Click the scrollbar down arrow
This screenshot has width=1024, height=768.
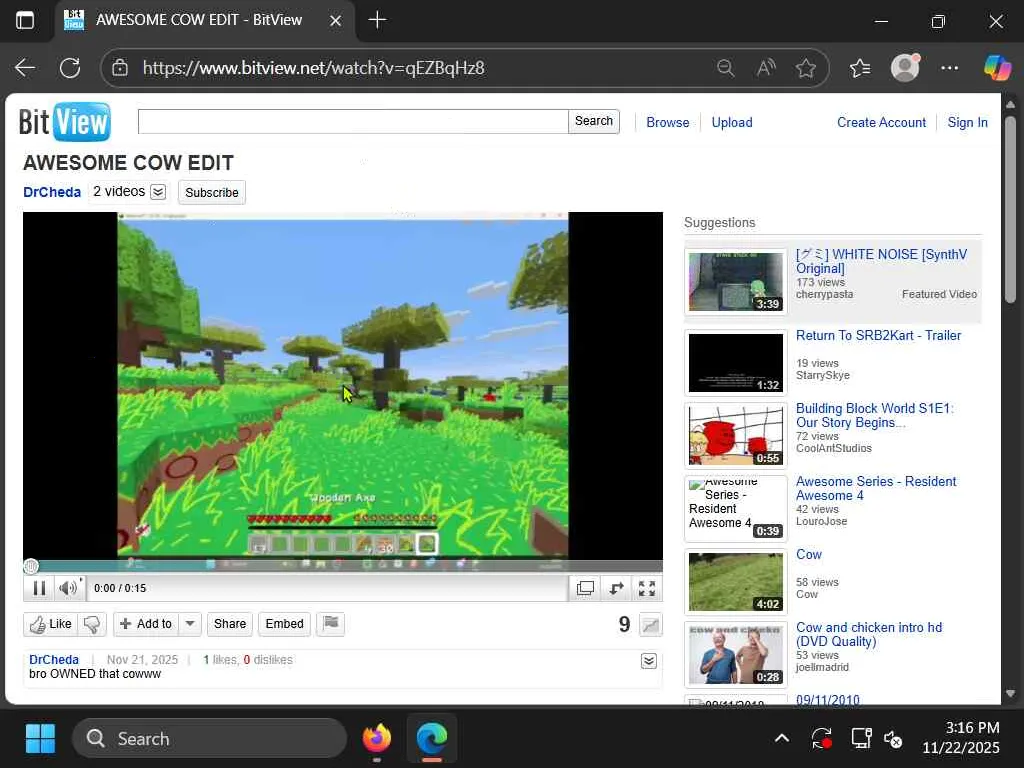click(x=1010, y=694)
